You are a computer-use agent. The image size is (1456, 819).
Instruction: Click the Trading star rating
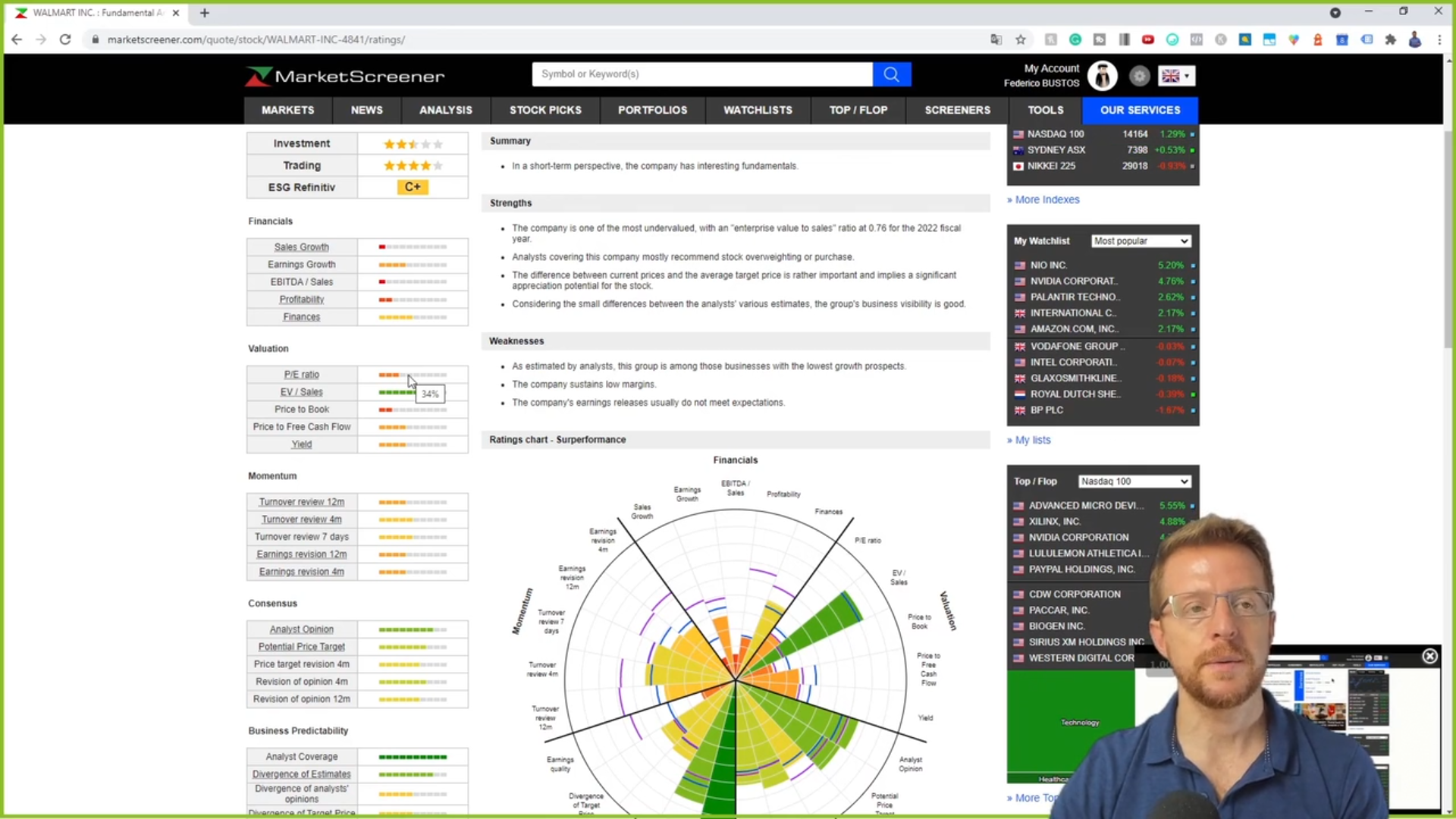(413, 165)
